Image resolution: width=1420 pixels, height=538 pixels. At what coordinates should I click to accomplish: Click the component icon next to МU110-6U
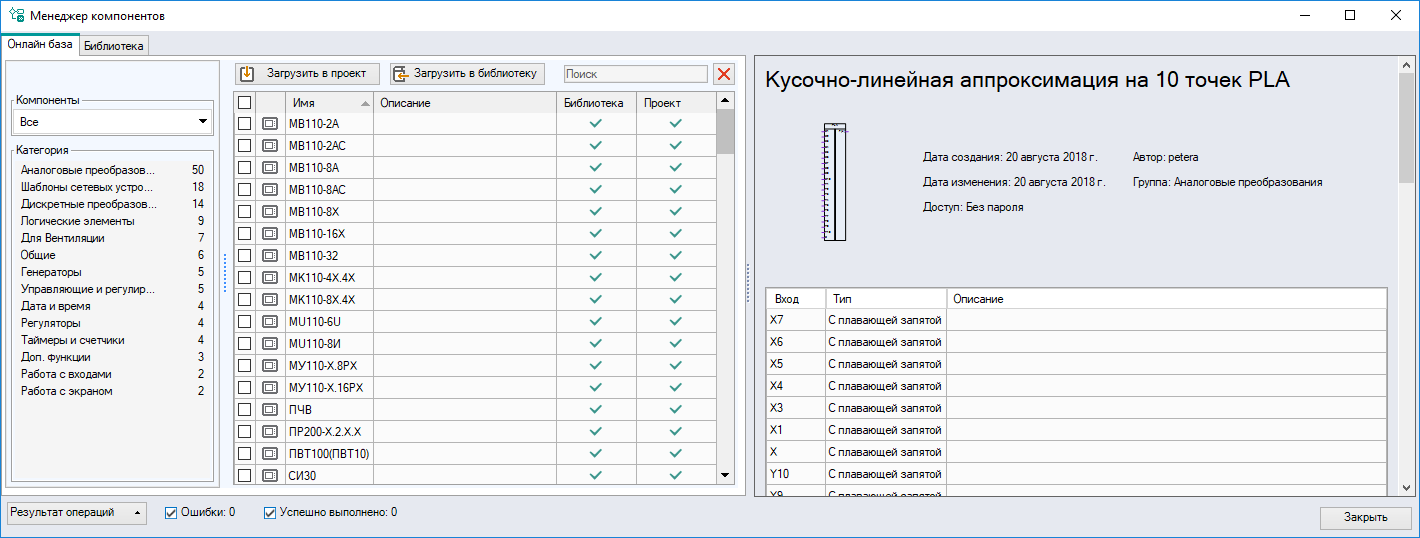click(x=270, y=322)
